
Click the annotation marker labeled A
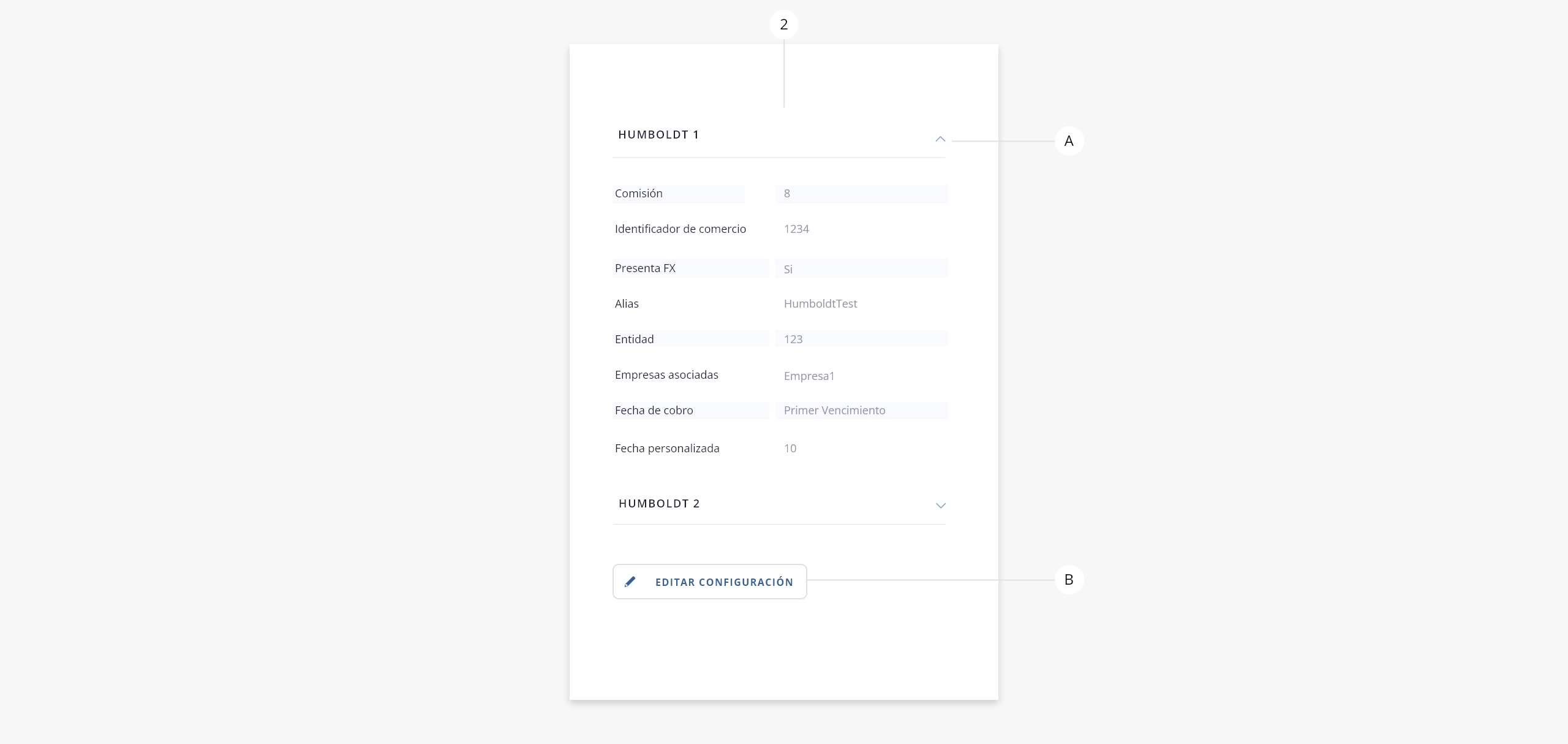pyautogui.click(x=1069, y=141)
